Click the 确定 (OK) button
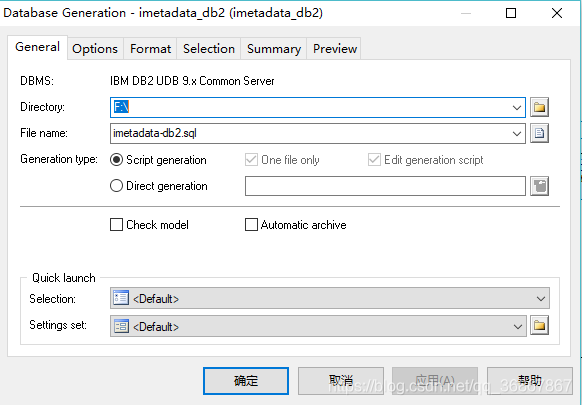 [x=246, y=380]
